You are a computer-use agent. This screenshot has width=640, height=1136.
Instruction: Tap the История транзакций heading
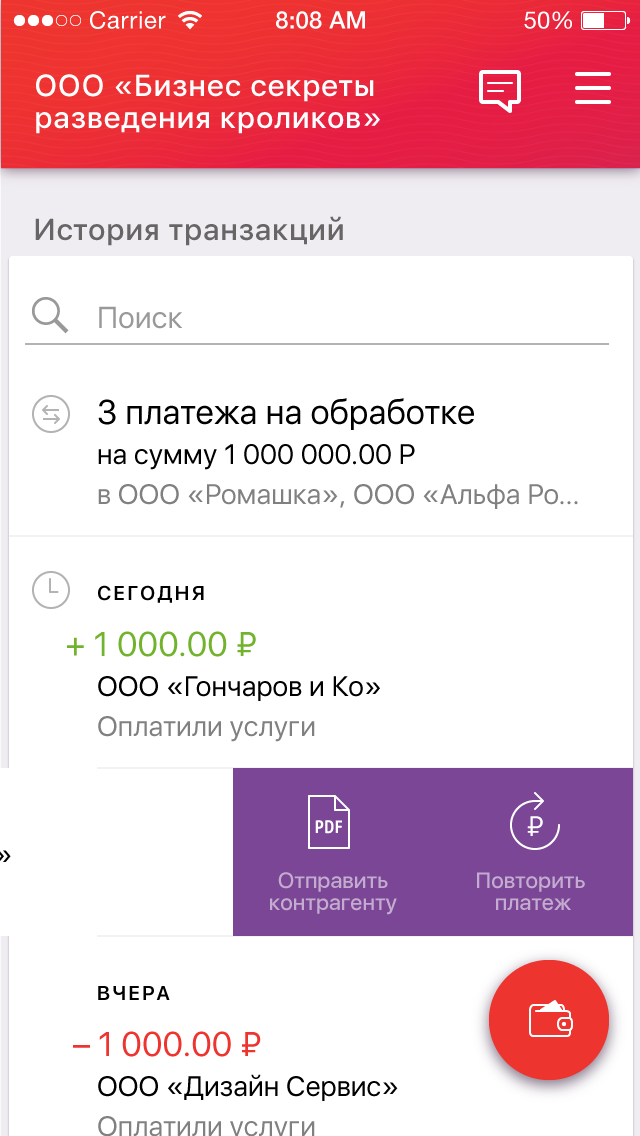[189, 230]
